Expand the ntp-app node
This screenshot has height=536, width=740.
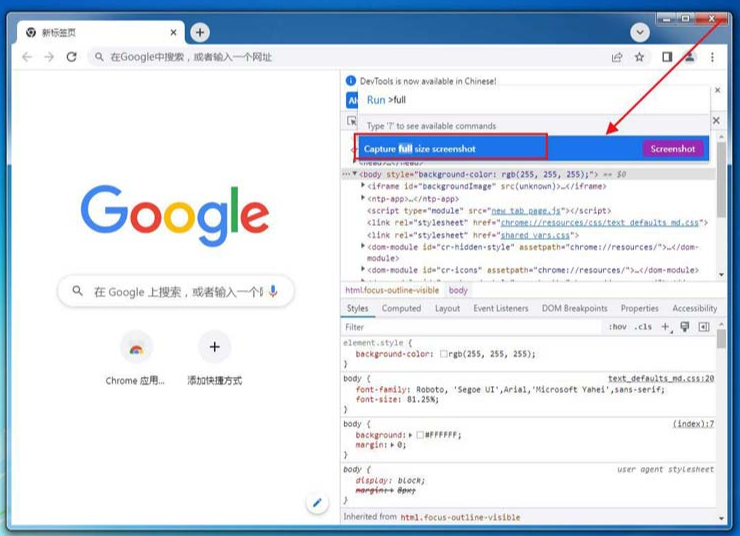(x=363, y=198)
